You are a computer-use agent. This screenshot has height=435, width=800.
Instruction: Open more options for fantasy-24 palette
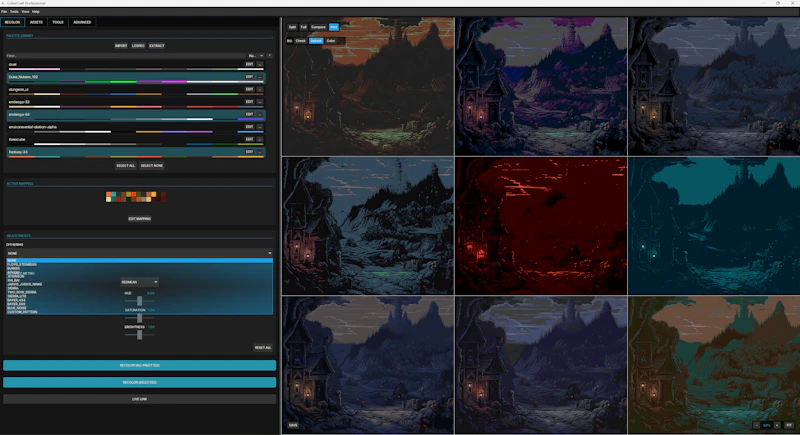click(x=260, y=152)
